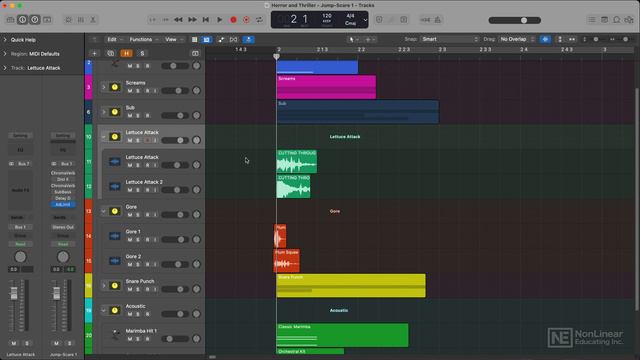This screenshot has width=640, height=360.
Task: Toggle the Quick Help button in control bar
Action: click(35, 20)
